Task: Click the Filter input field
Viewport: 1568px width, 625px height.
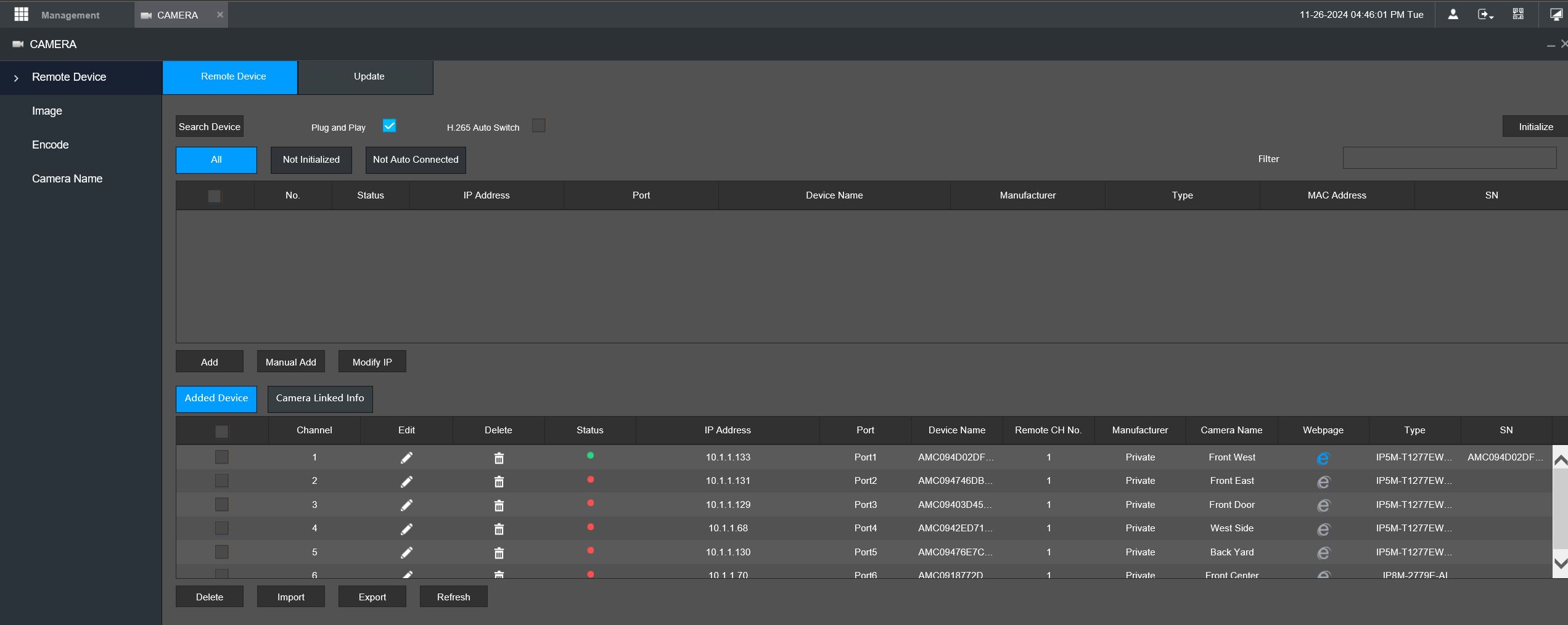Action: tap(1450, 158)
